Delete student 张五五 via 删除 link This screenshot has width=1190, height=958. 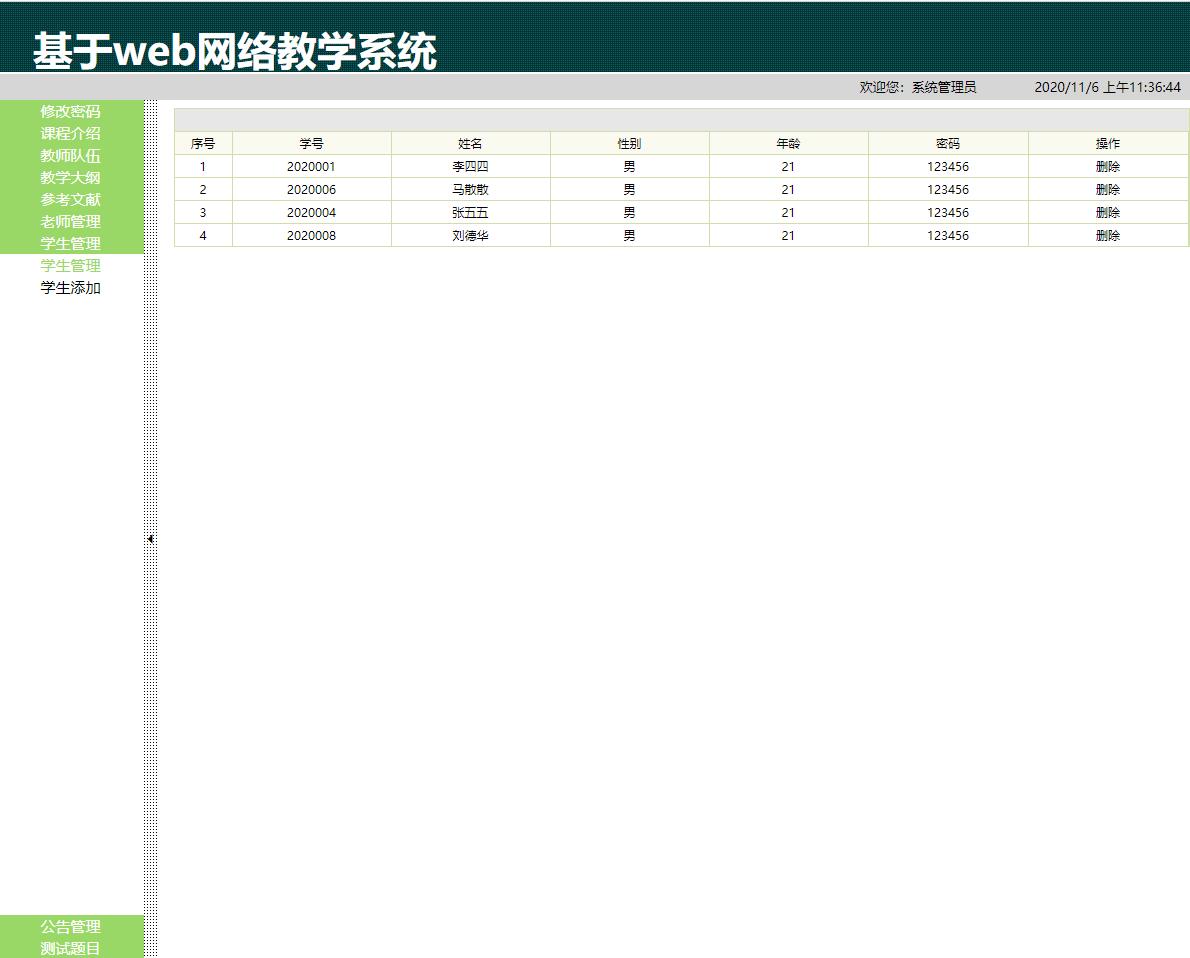click(1108, 213)
